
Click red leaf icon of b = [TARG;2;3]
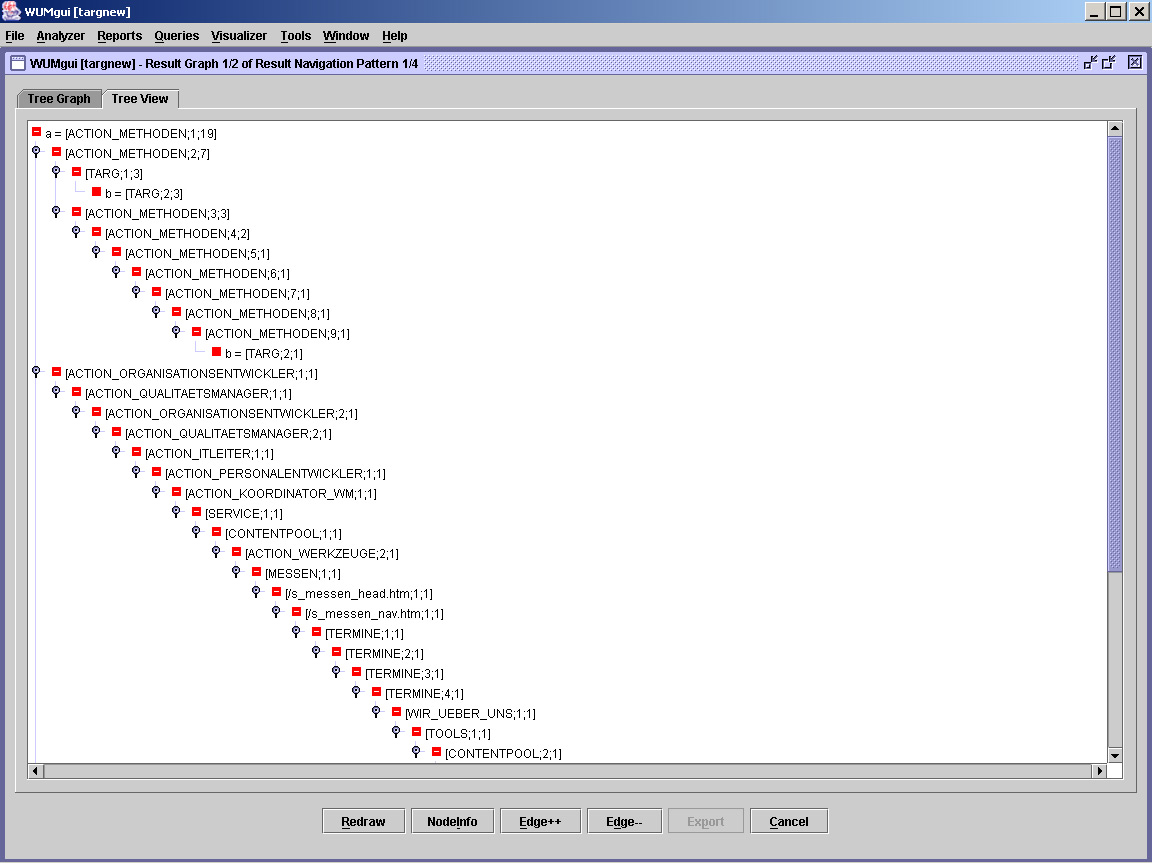pos(96,192)
